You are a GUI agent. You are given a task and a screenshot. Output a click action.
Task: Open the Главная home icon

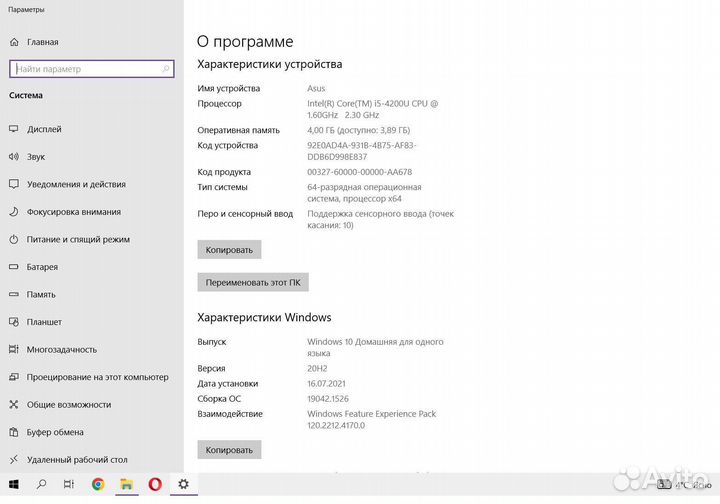click(x=14, y=42)
